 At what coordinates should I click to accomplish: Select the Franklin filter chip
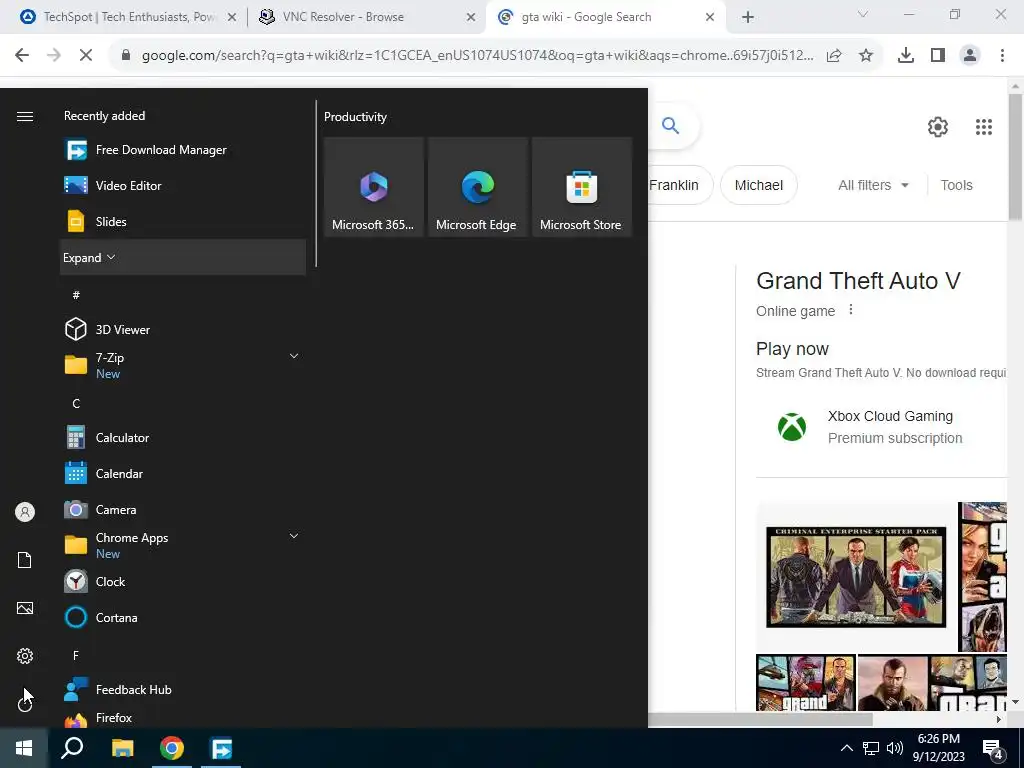pos(680,185)
